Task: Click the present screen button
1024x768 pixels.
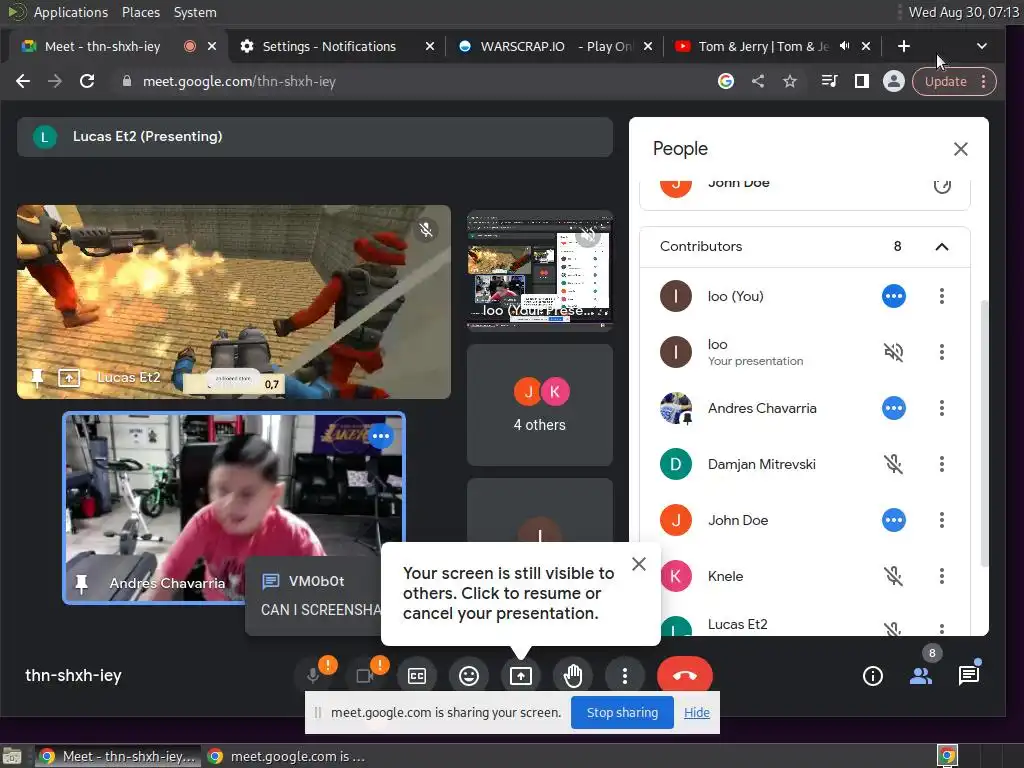Action: pos(520,676)
